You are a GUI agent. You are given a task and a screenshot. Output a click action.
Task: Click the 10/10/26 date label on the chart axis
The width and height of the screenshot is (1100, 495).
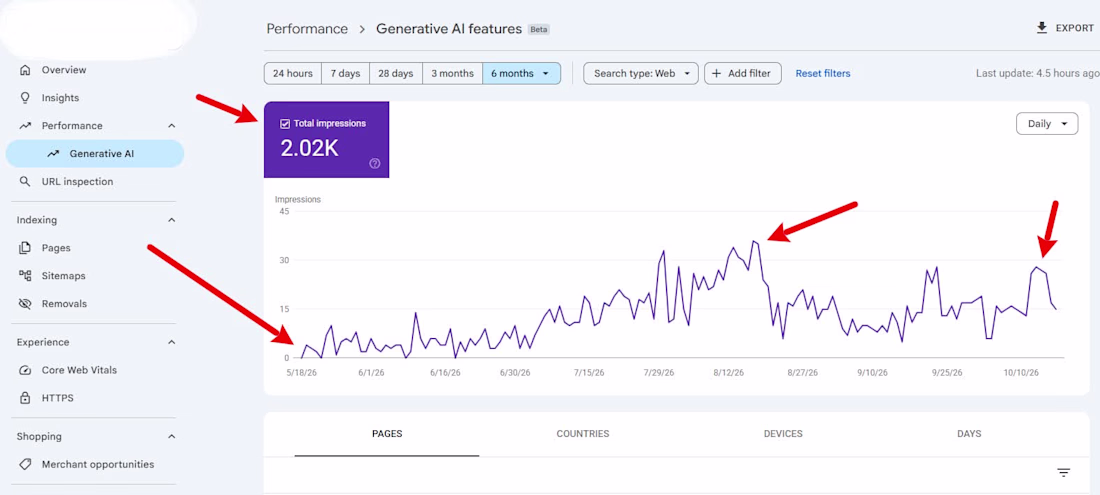click(x=1021, y=373)
